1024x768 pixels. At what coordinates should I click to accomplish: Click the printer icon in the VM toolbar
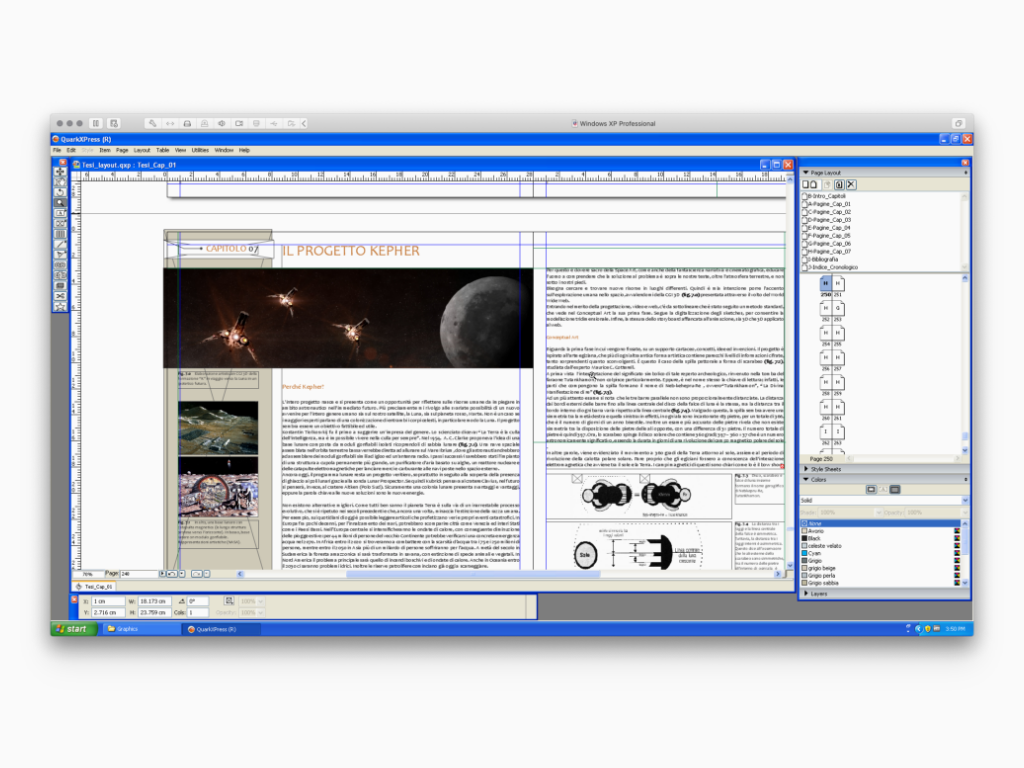pyautogui.click(x=187, y=123)
